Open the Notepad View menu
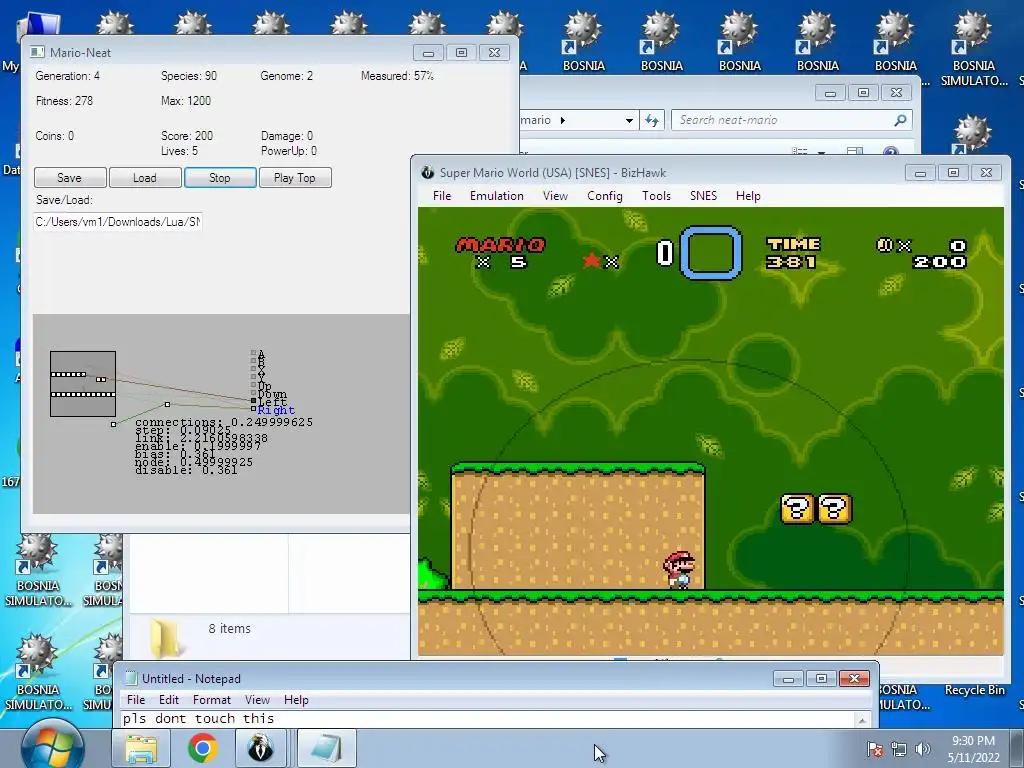The width and height of the screenshot is (1024, 768). pos(257,699)
